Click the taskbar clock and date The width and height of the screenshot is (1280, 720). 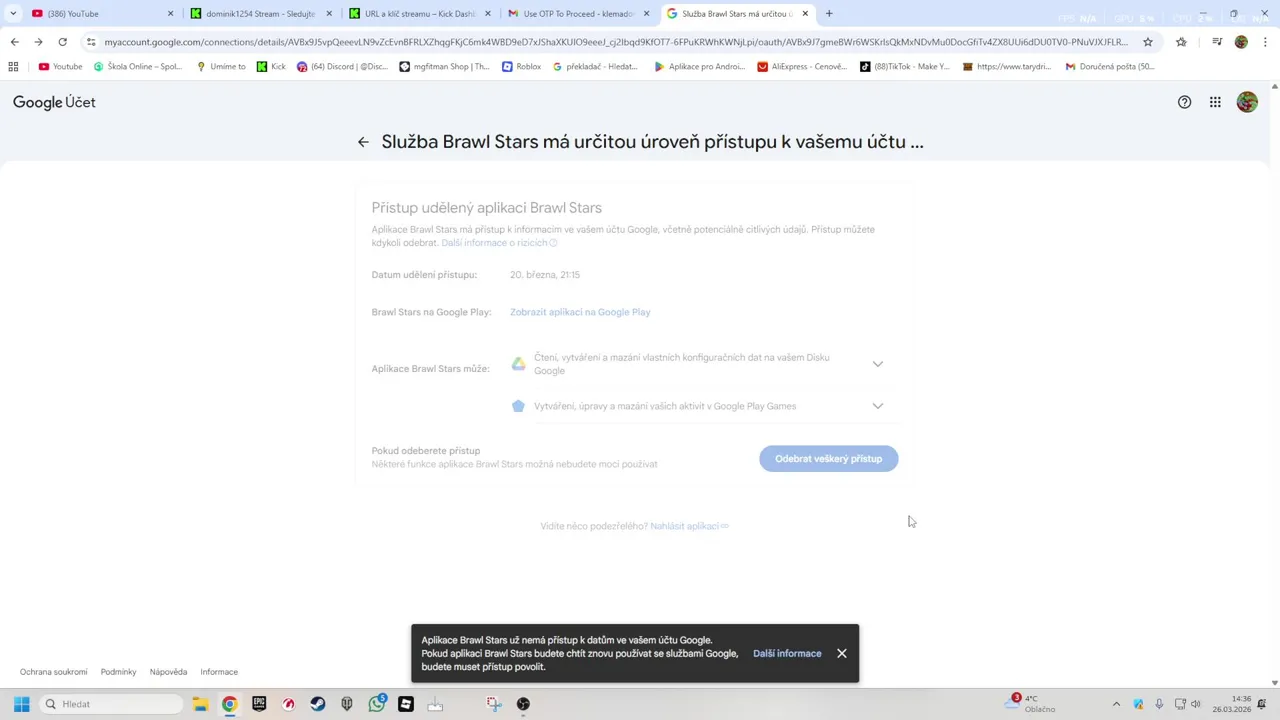[1232, 704]
